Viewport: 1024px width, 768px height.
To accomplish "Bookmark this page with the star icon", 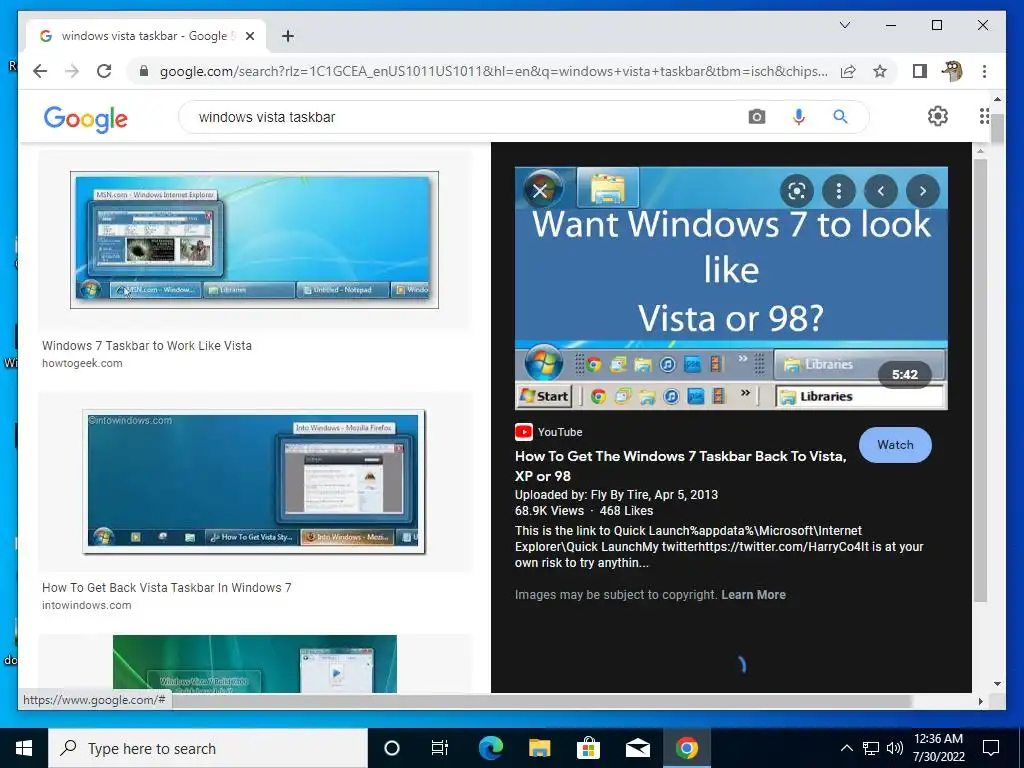I will [x=880, y=71].
